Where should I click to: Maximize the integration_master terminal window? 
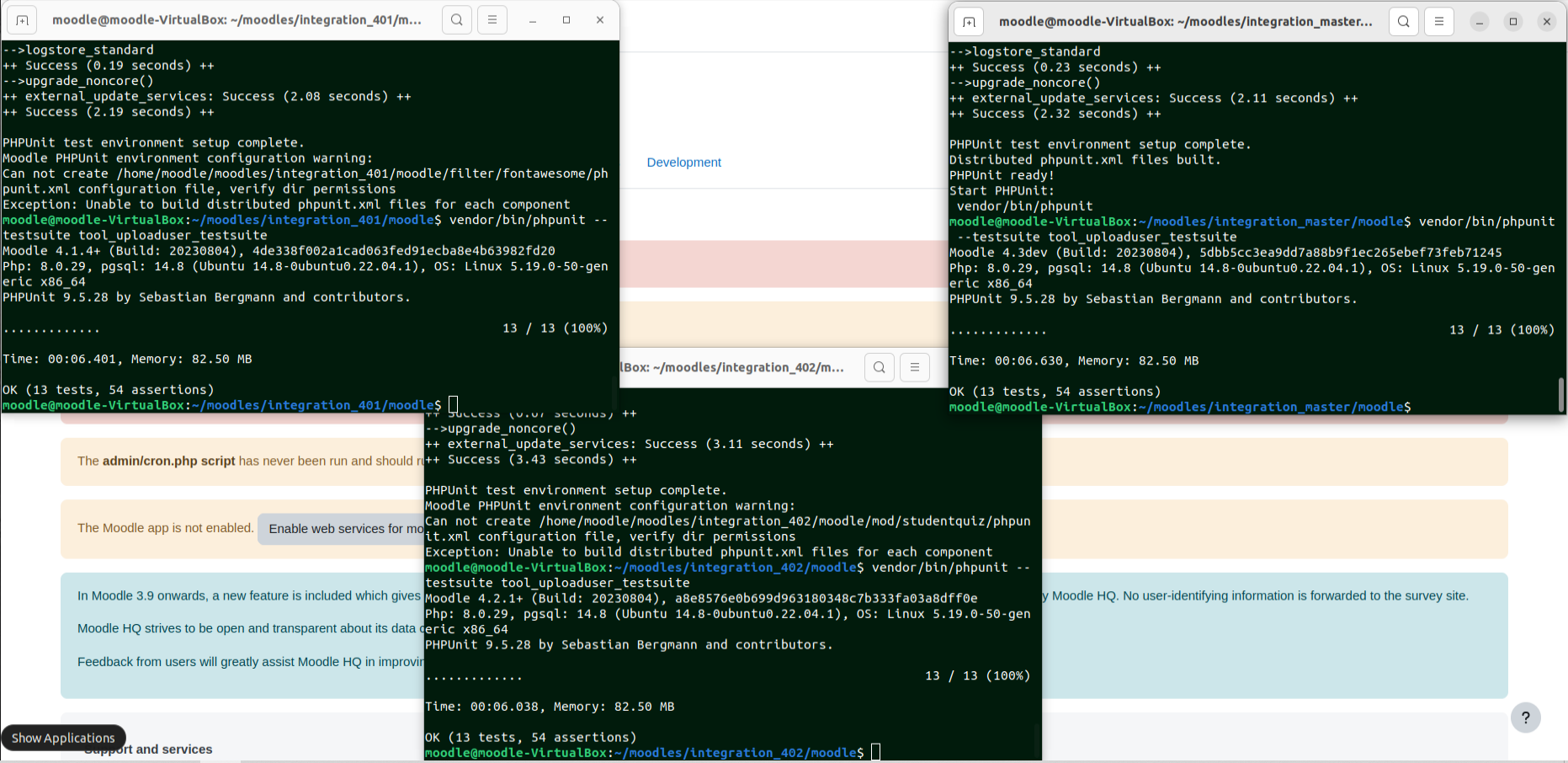[1513, 22]
